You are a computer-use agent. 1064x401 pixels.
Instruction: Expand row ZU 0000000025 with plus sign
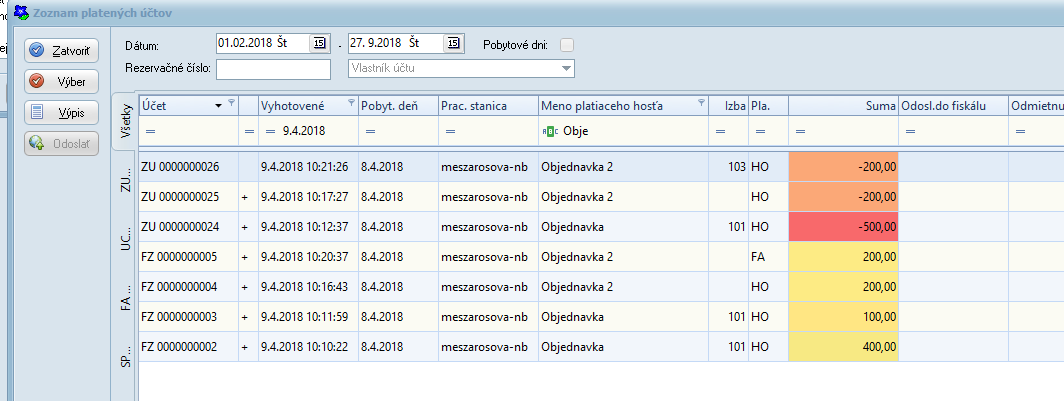(245, 197)
